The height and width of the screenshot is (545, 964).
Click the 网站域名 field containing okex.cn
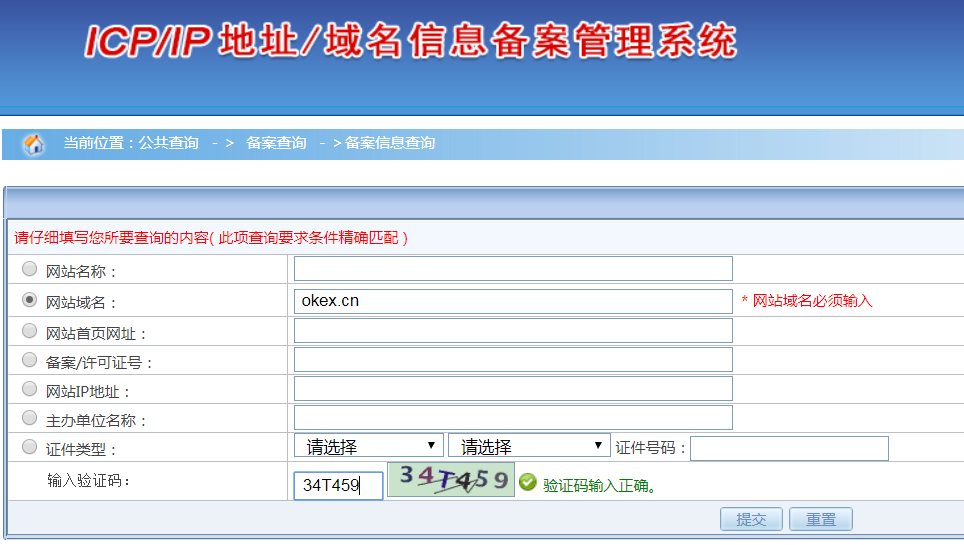[513, 301]
